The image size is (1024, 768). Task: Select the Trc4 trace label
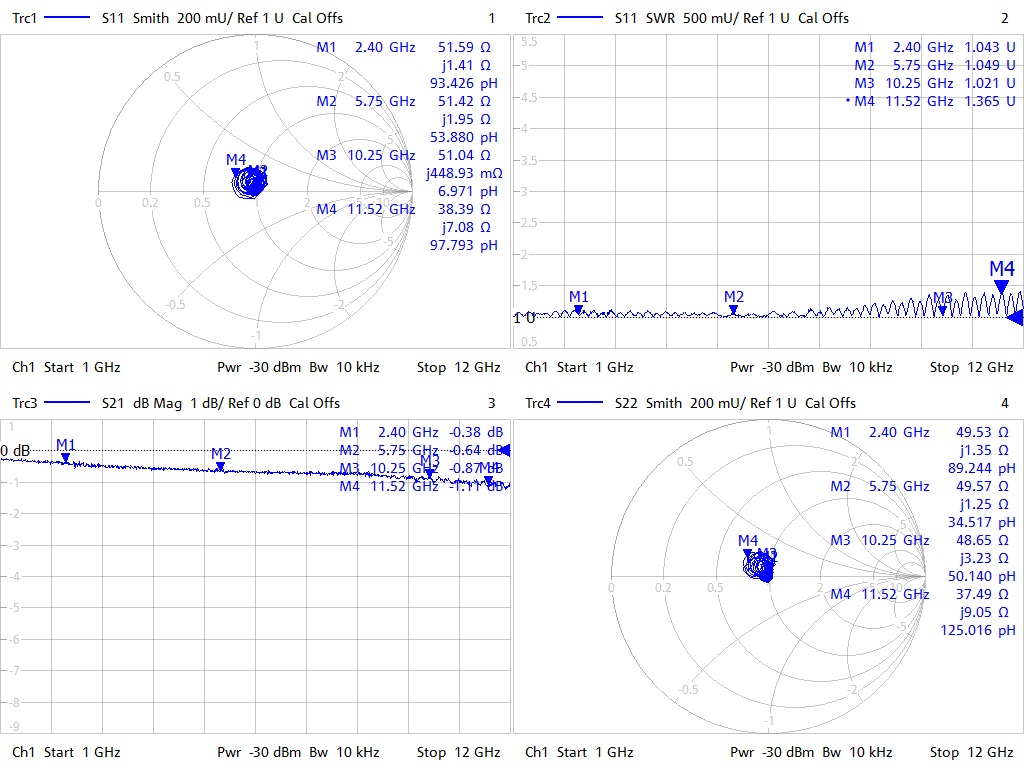(x=538, y=403)
